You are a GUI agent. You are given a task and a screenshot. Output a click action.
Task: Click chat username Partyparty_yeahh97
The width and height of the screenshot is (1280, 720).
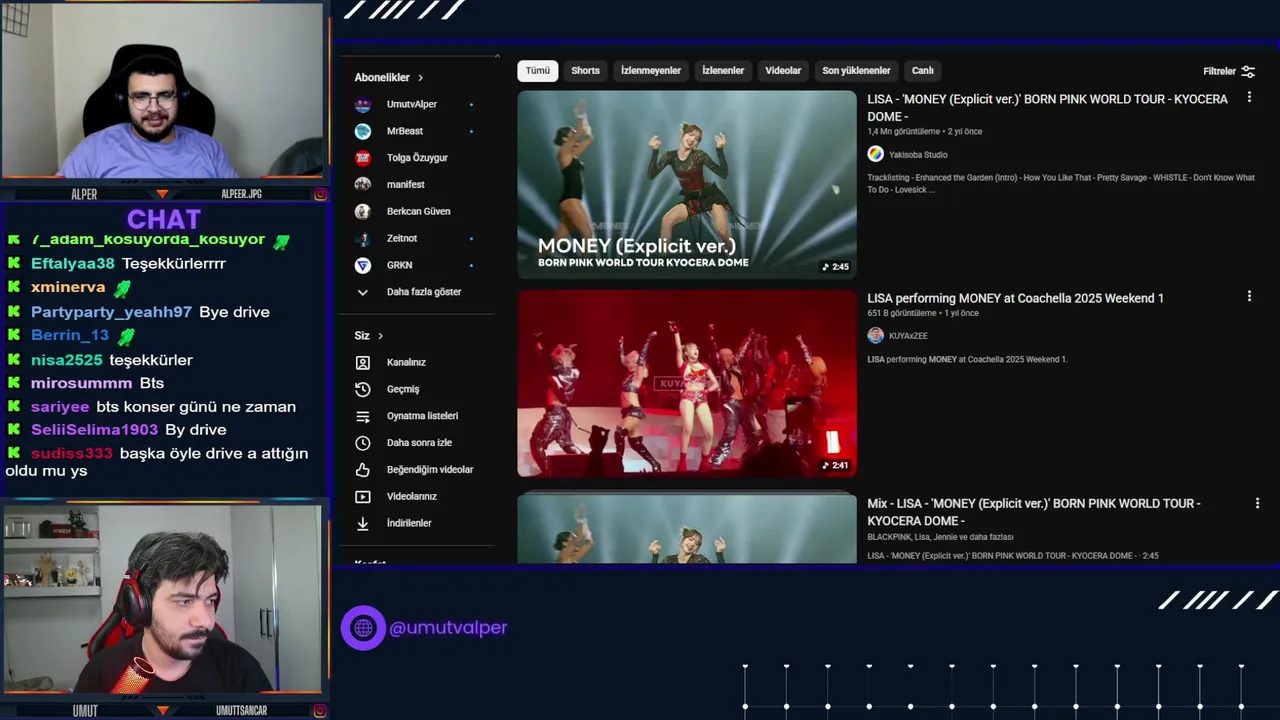[x=111, y=312]
